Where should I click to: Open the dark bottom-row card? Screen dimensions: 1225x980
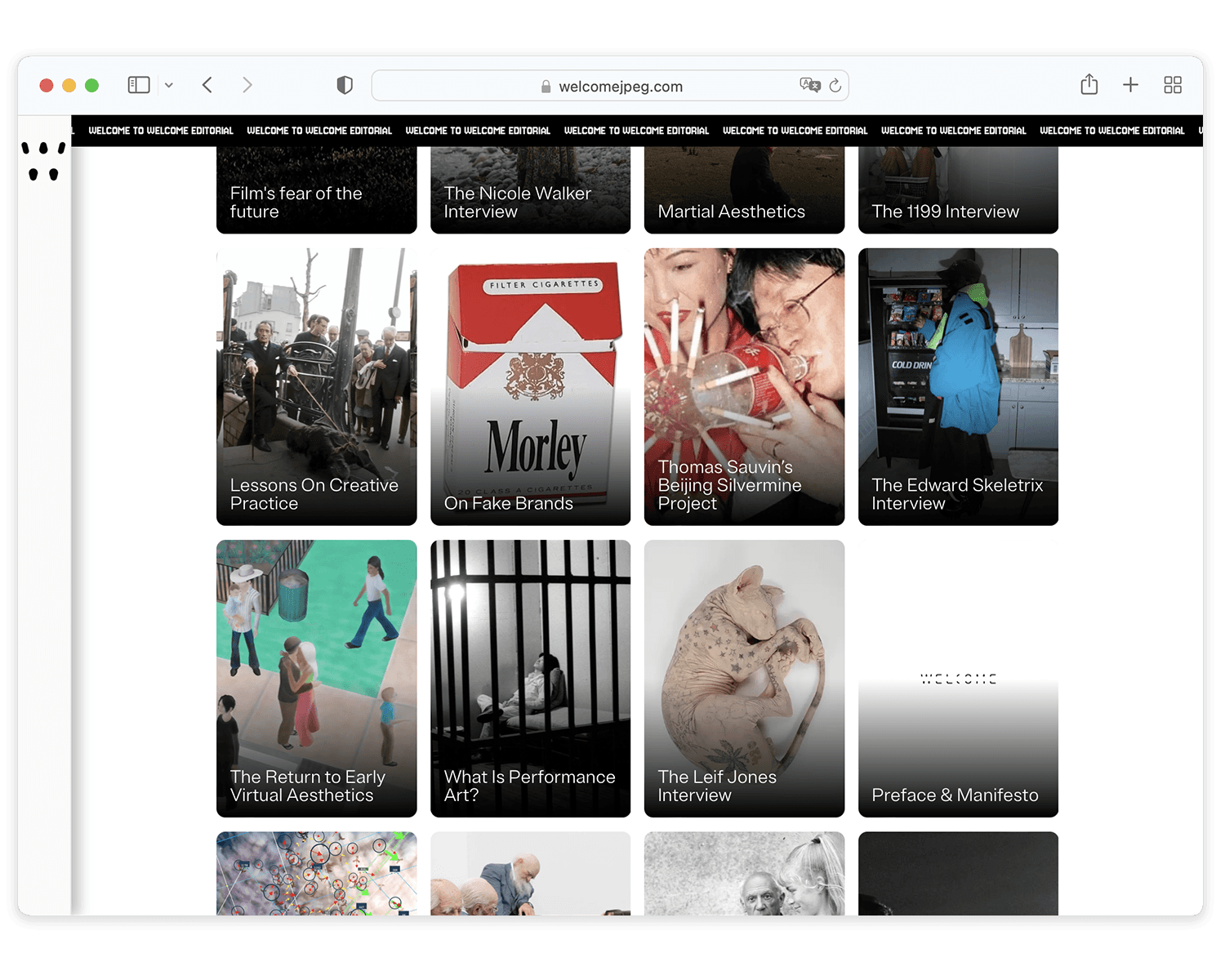point(959,873)
